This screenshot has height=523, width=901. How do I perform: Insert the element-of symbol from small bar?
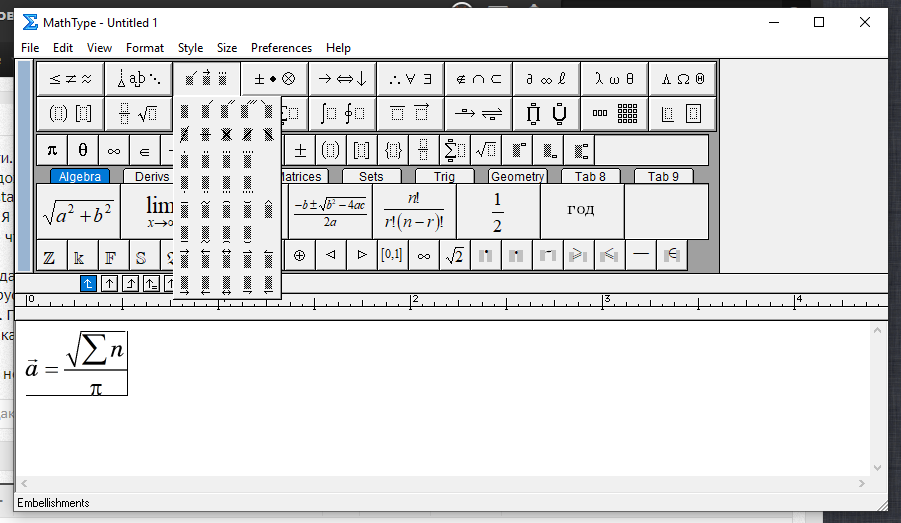pos(145,151)
